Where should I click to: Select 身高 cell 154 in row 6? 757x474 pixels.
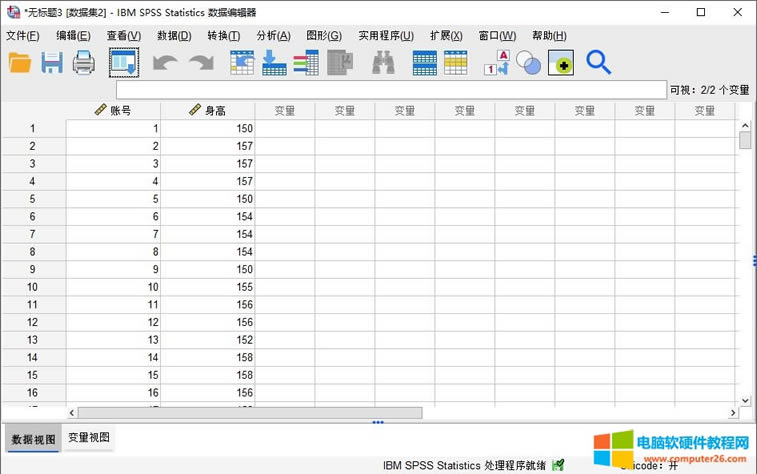tap(208, 216)
